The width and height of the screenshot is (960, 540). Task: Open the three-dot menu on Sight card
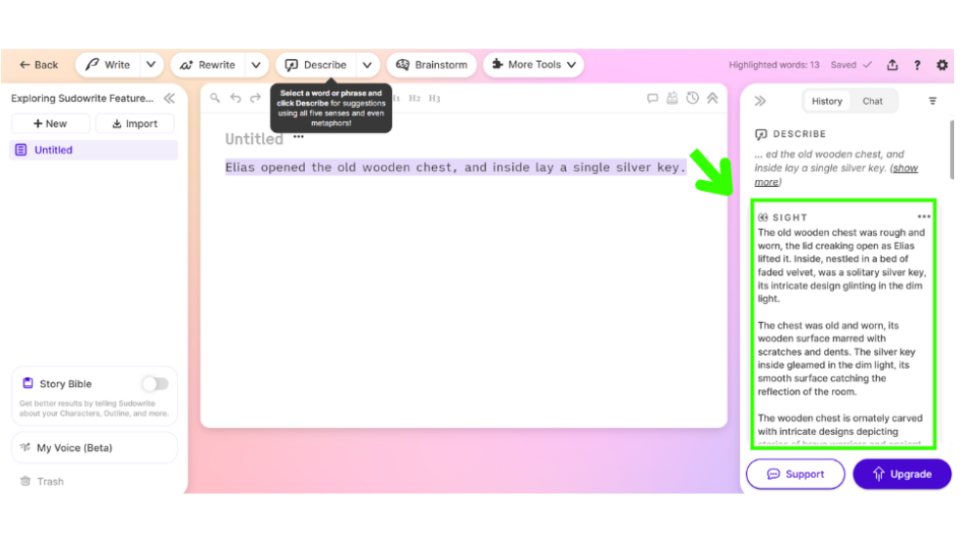coord(924,217)
